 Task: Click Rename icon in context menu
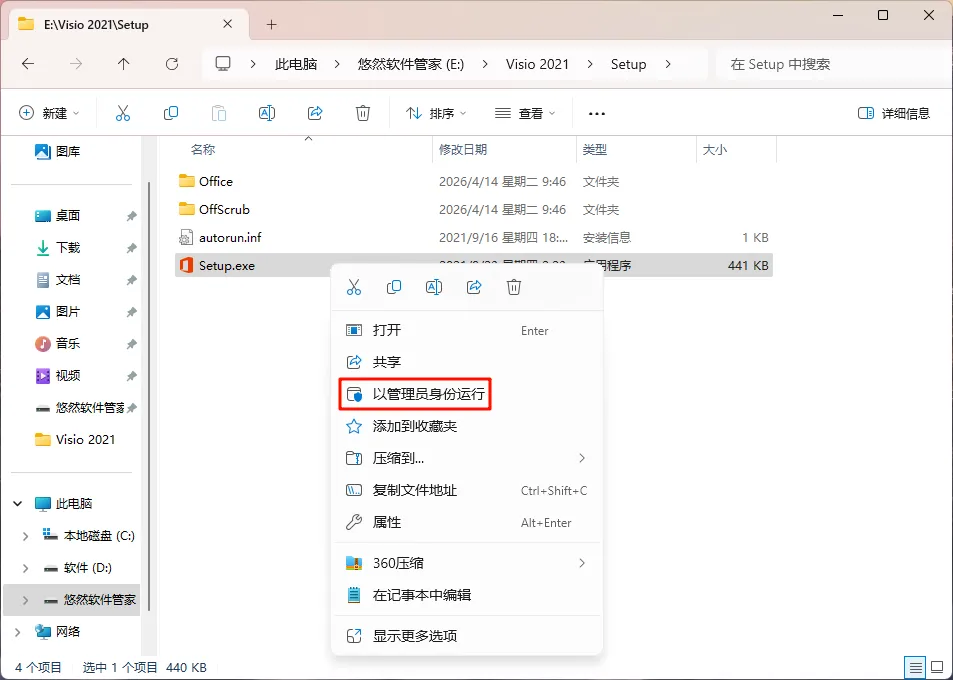[x=434, y=287]
